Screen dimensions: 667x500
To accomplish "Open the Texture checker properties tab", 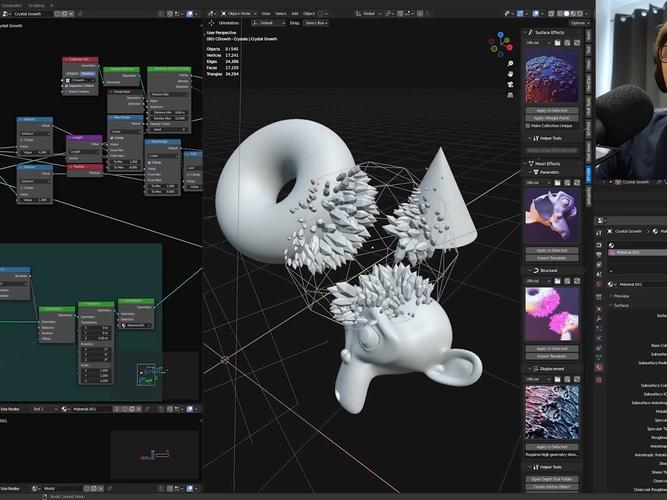I will click(599, 379).
